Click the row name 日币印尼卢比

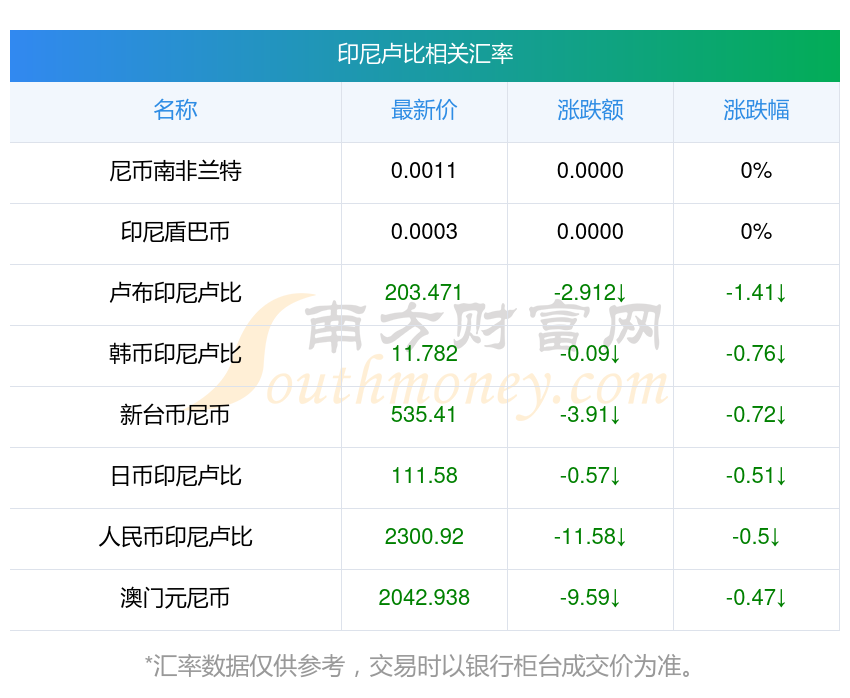175,476
